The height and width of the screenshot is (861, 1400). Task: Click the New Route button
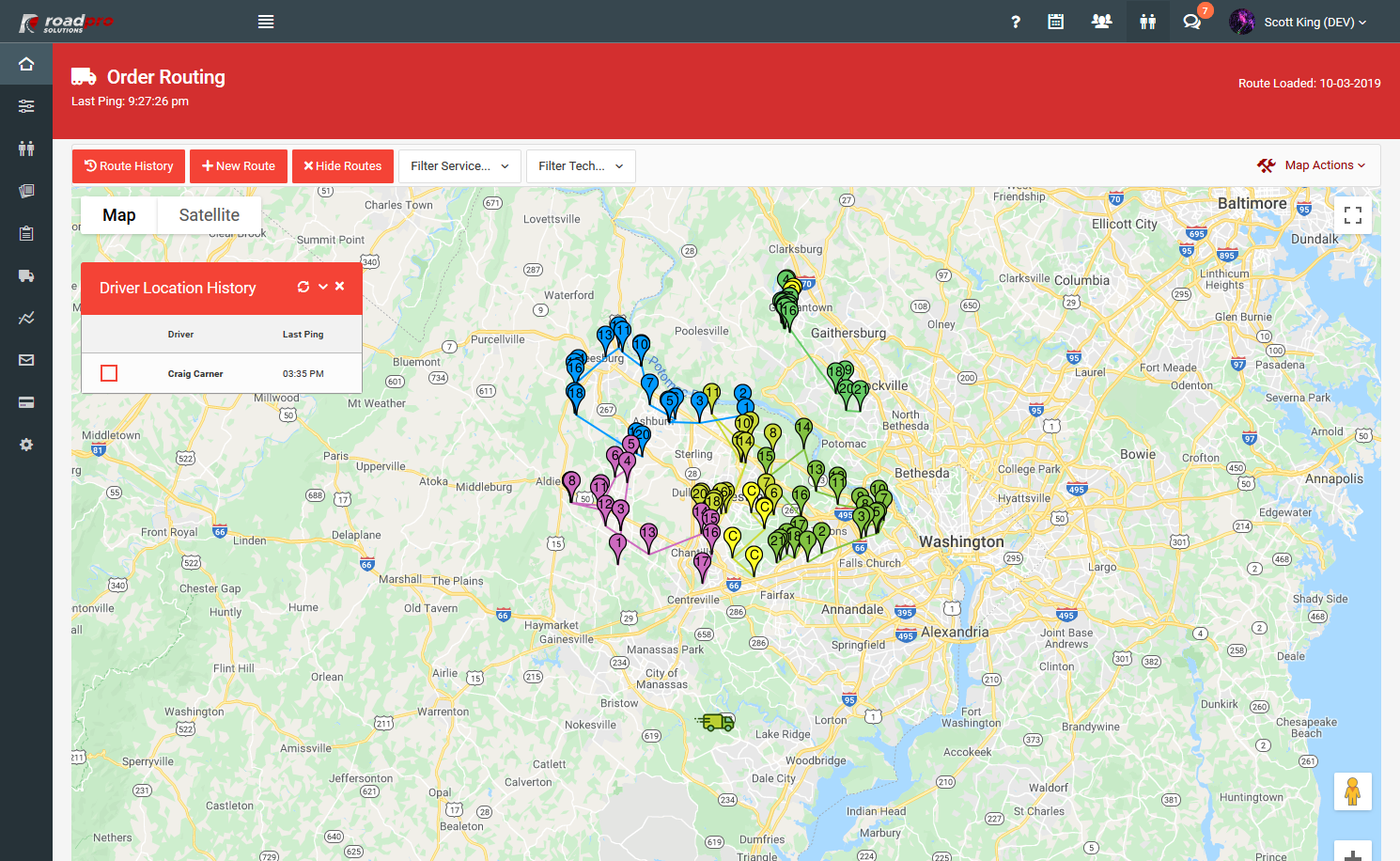point(239,166)
